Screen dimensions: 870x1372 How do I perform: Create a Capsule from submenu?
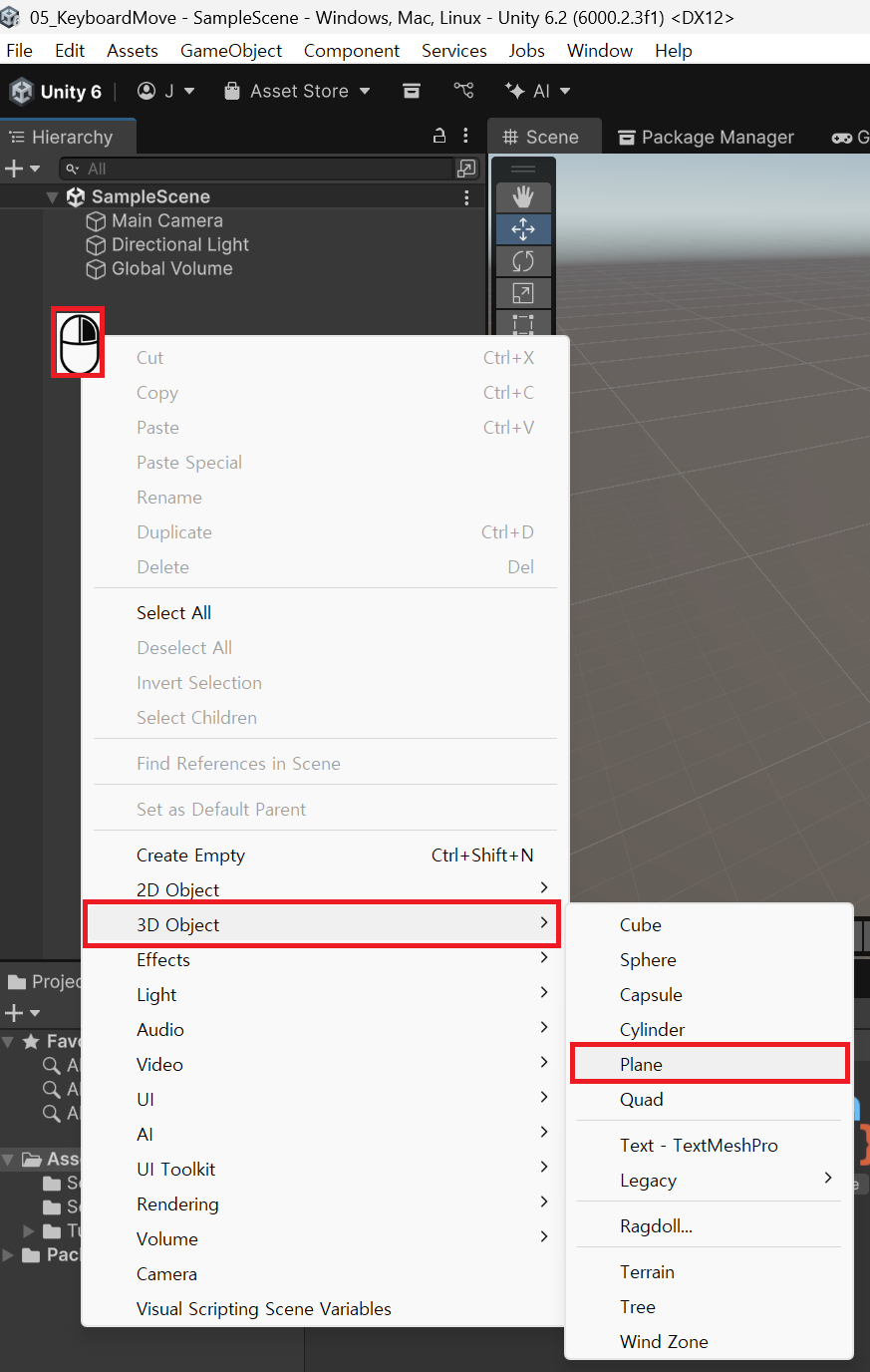click(710, 994)
